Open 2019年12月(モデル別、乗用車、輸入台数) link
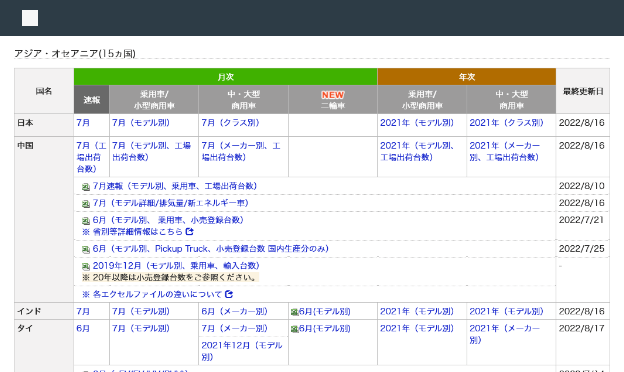Viewport: 624px width, 372px height. point(176,265)
